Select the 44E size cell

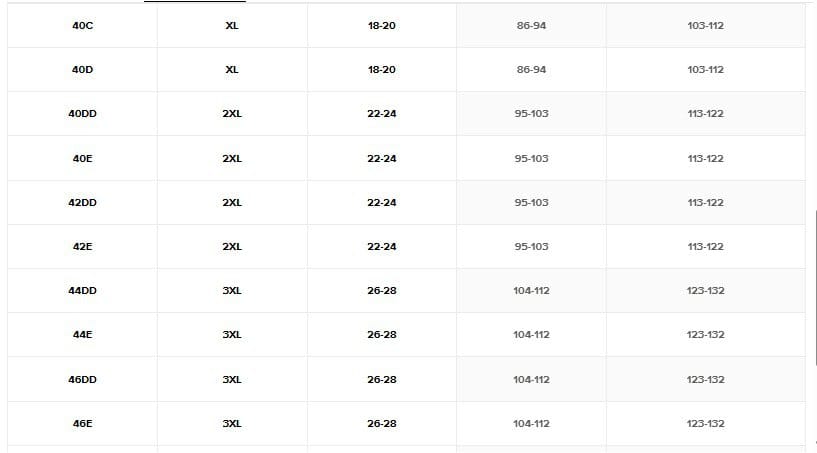(83, 335)
